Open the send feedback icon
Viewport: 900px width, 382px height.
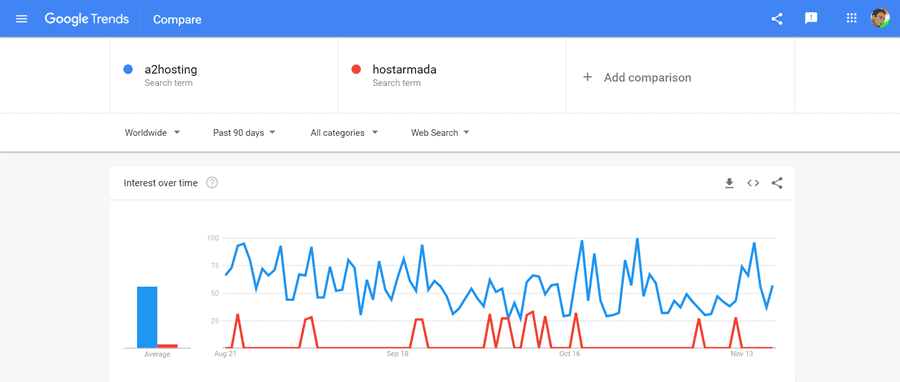point(811,19)
